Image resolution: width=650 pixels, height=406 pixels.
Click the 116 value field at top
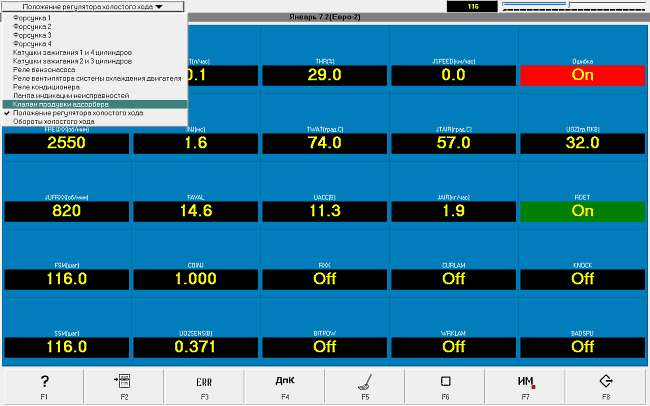pos(472,6)
